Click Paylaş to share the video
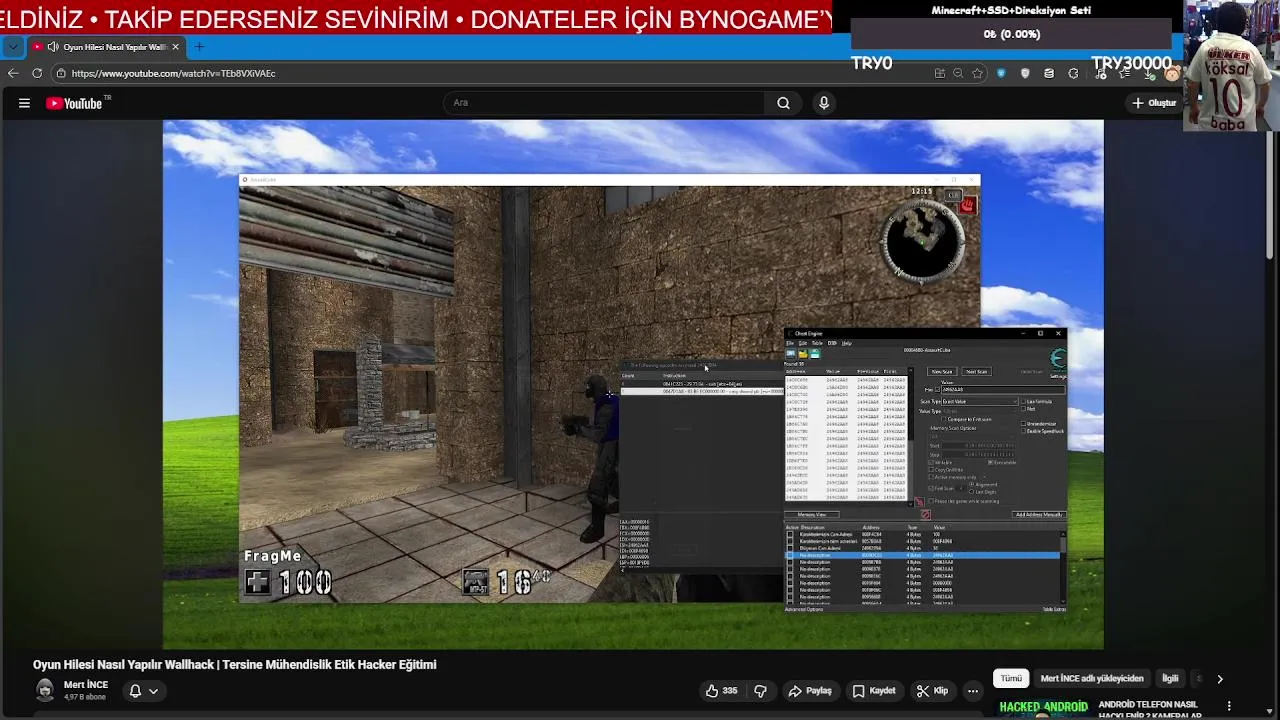 point(810,691)
